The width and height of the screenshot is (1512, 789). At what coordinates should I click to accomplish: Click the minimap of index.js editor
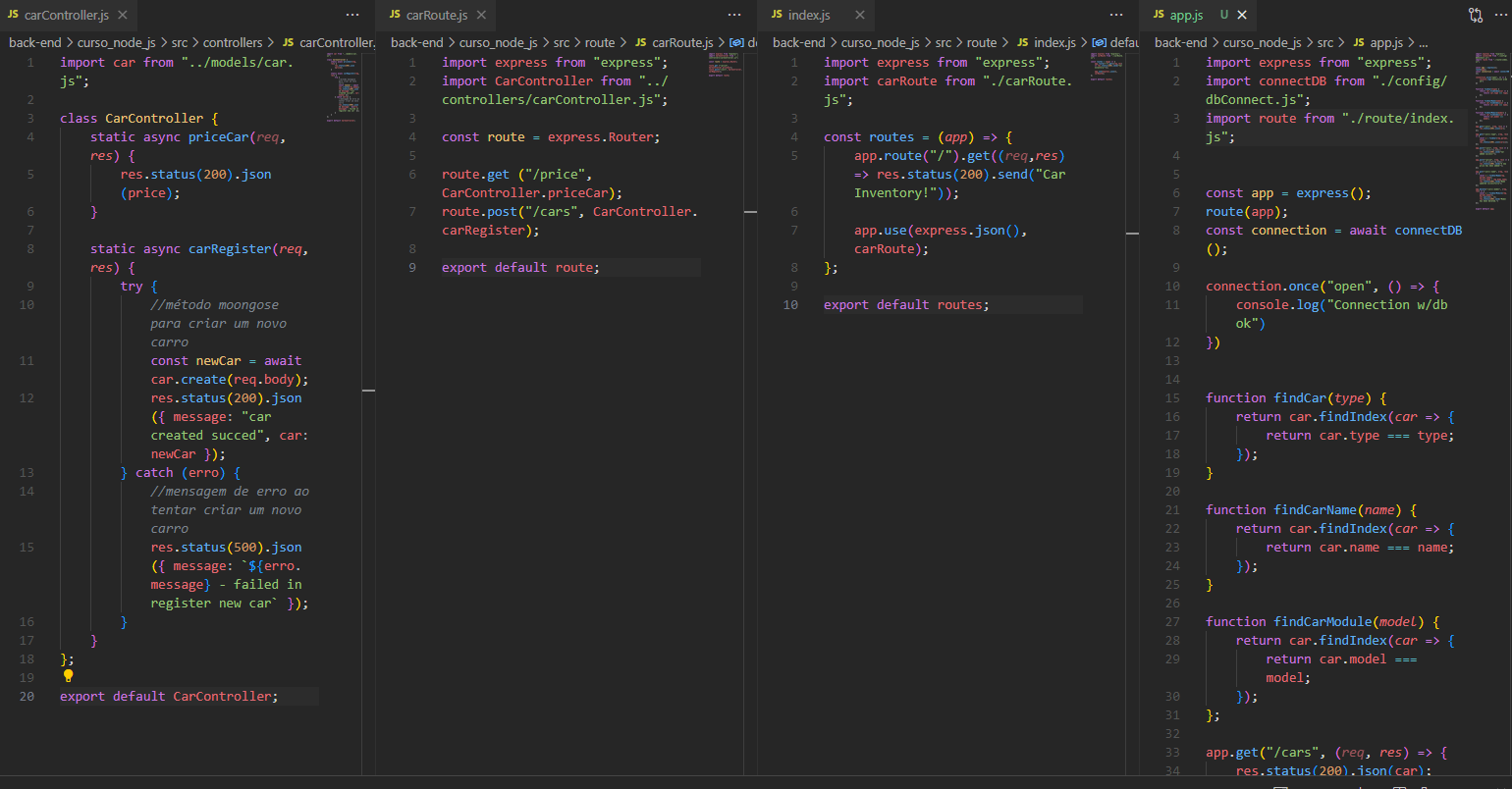pyautogui.click(x=1107, y=67)
